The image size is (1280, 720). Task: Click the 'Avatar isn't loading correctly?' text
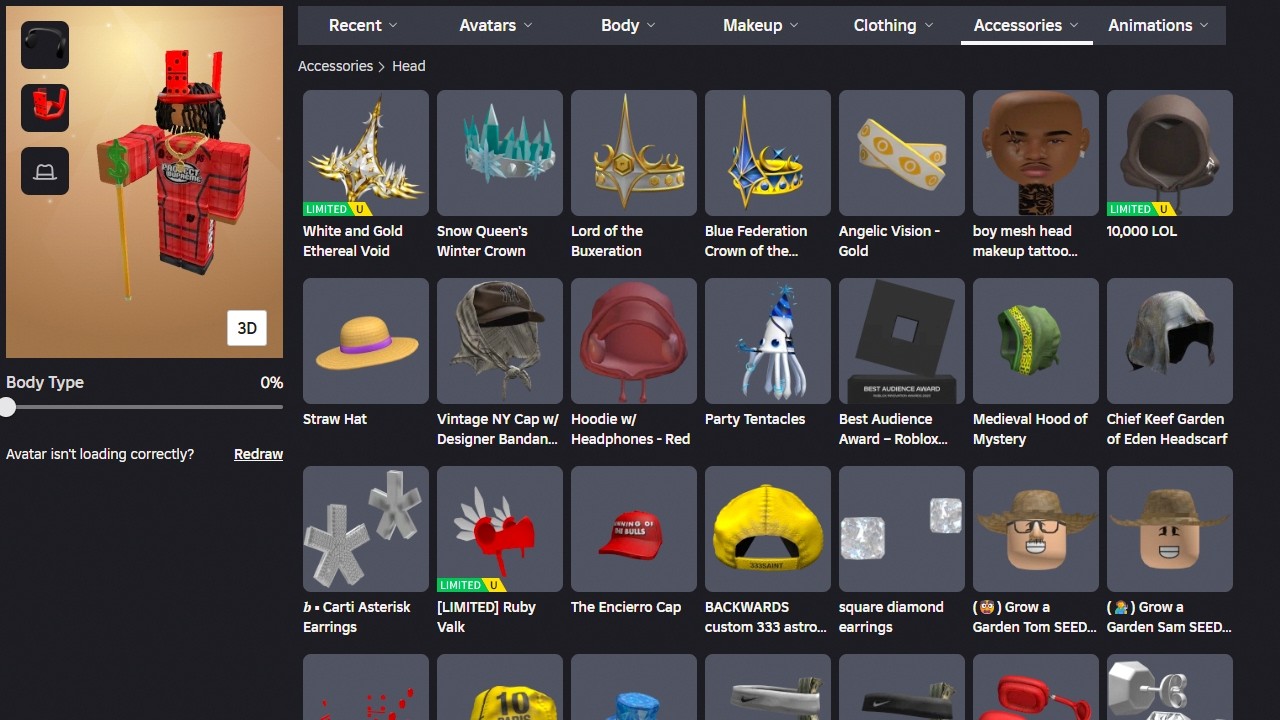click(100, 454)
